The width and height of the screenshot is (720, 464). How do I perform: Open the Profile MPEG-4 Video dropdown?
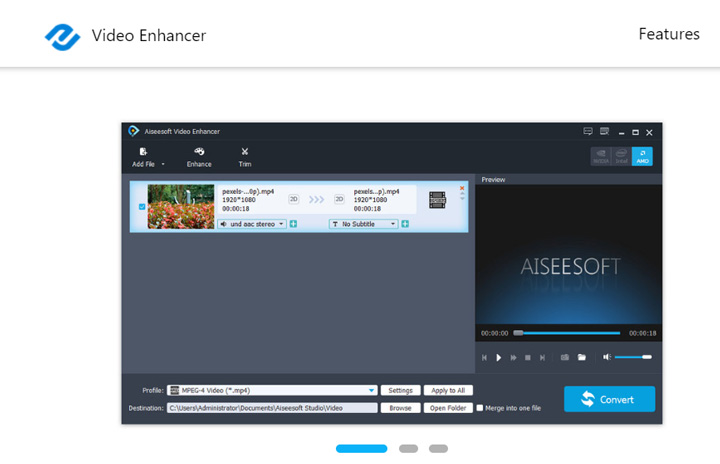pyautogui.click(x=272, y=390)
